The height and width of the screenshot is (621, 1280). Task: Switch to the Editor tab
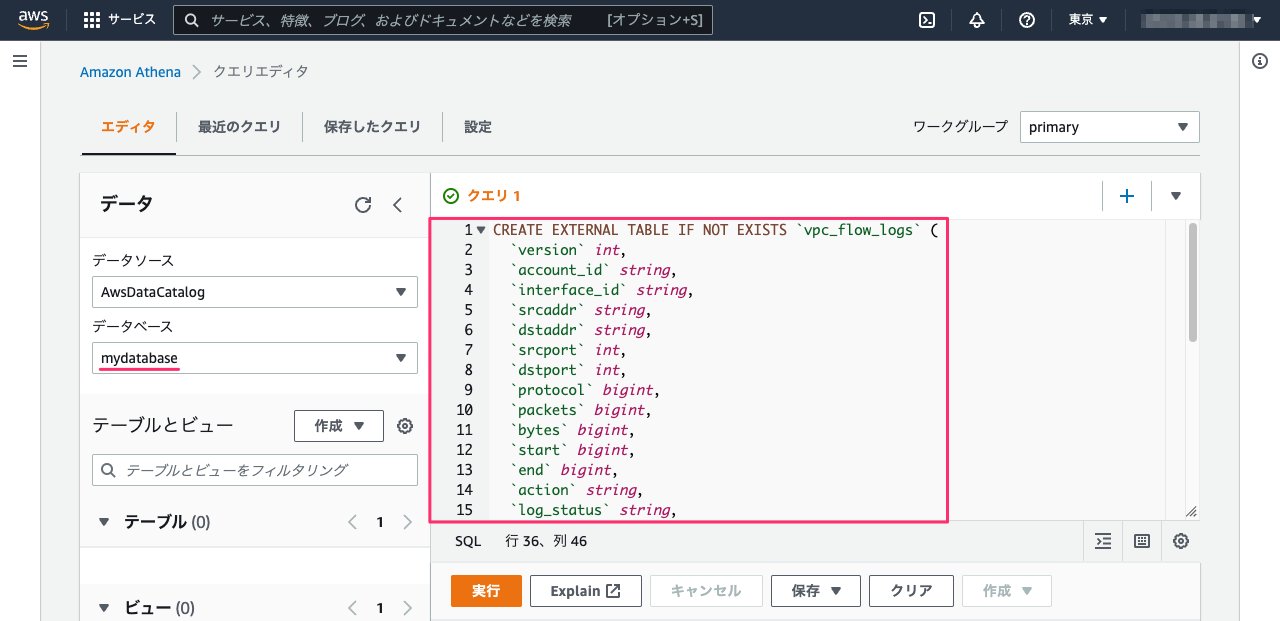click(x=128, y=127)
